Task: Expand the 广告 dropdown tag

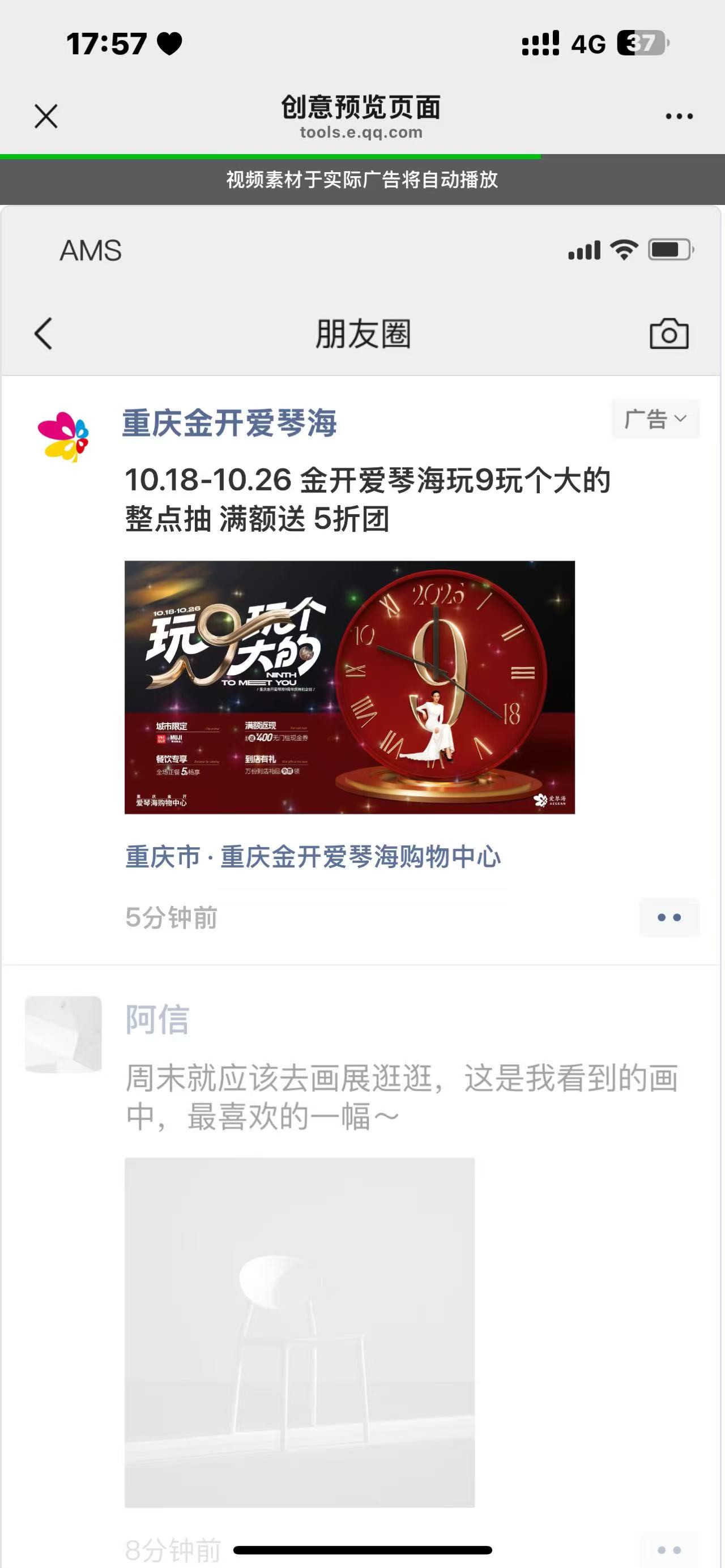Action: tap(655, 419)
